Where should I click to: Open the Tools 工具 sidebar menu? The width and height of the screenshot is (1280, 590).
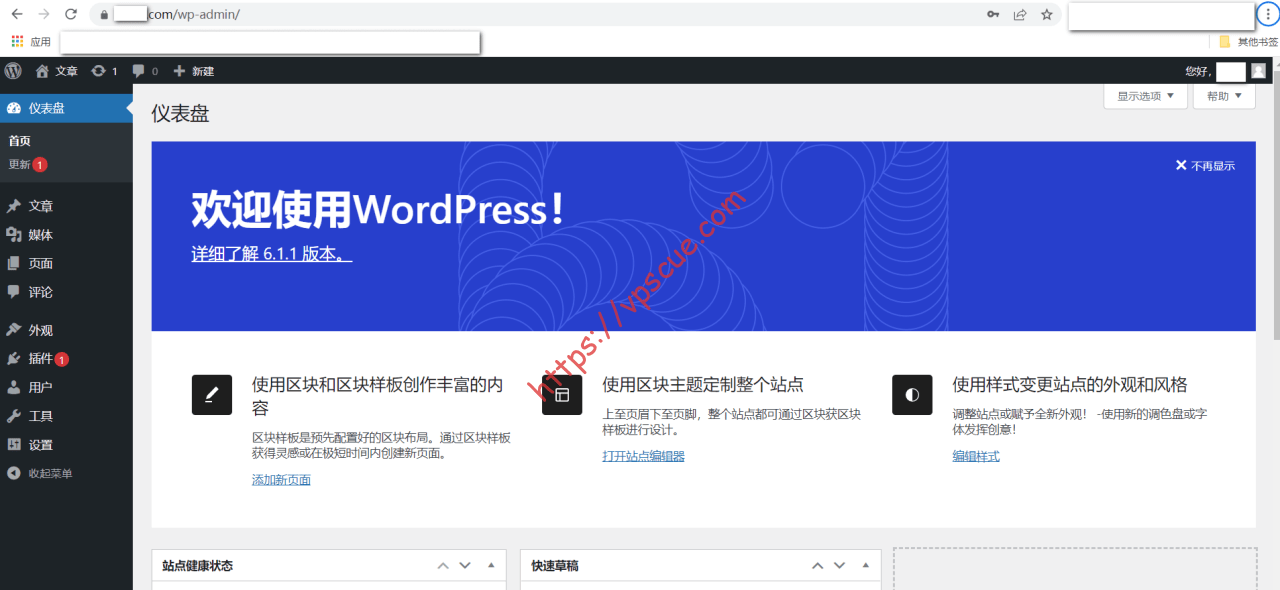click(66, 416)
